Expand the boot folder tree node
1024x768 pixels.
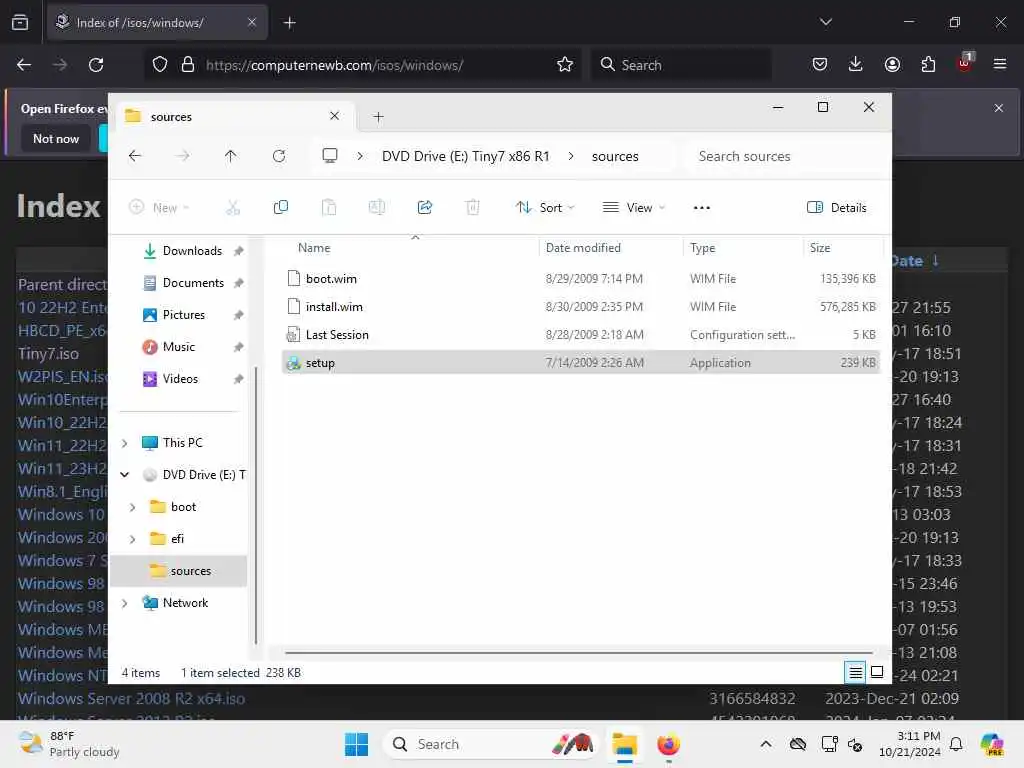pyautogui.click(x=133, y=507)
